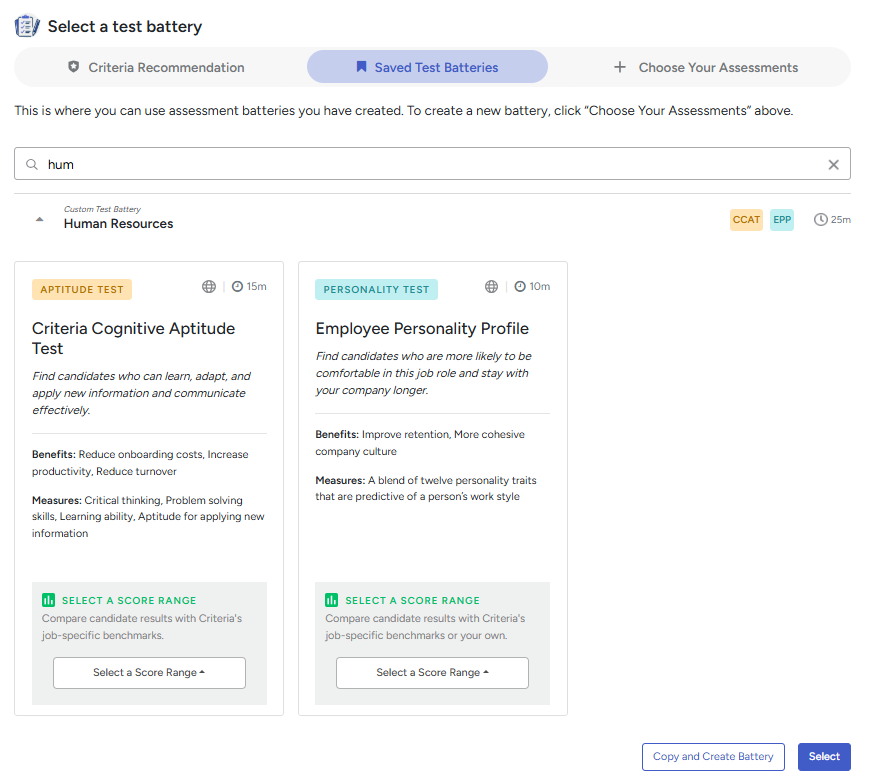
Task: Click the SELECT A SCORE RANGE heading on the Aptitude card
Action: tap(129, 600)
